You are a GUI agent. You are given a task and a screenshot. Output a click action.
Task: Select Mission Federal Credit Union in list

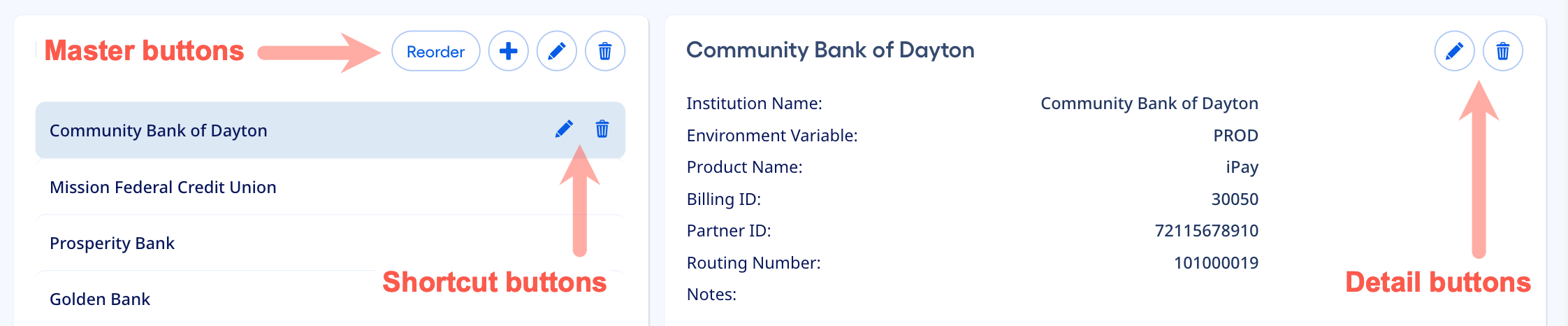point(163,187)
